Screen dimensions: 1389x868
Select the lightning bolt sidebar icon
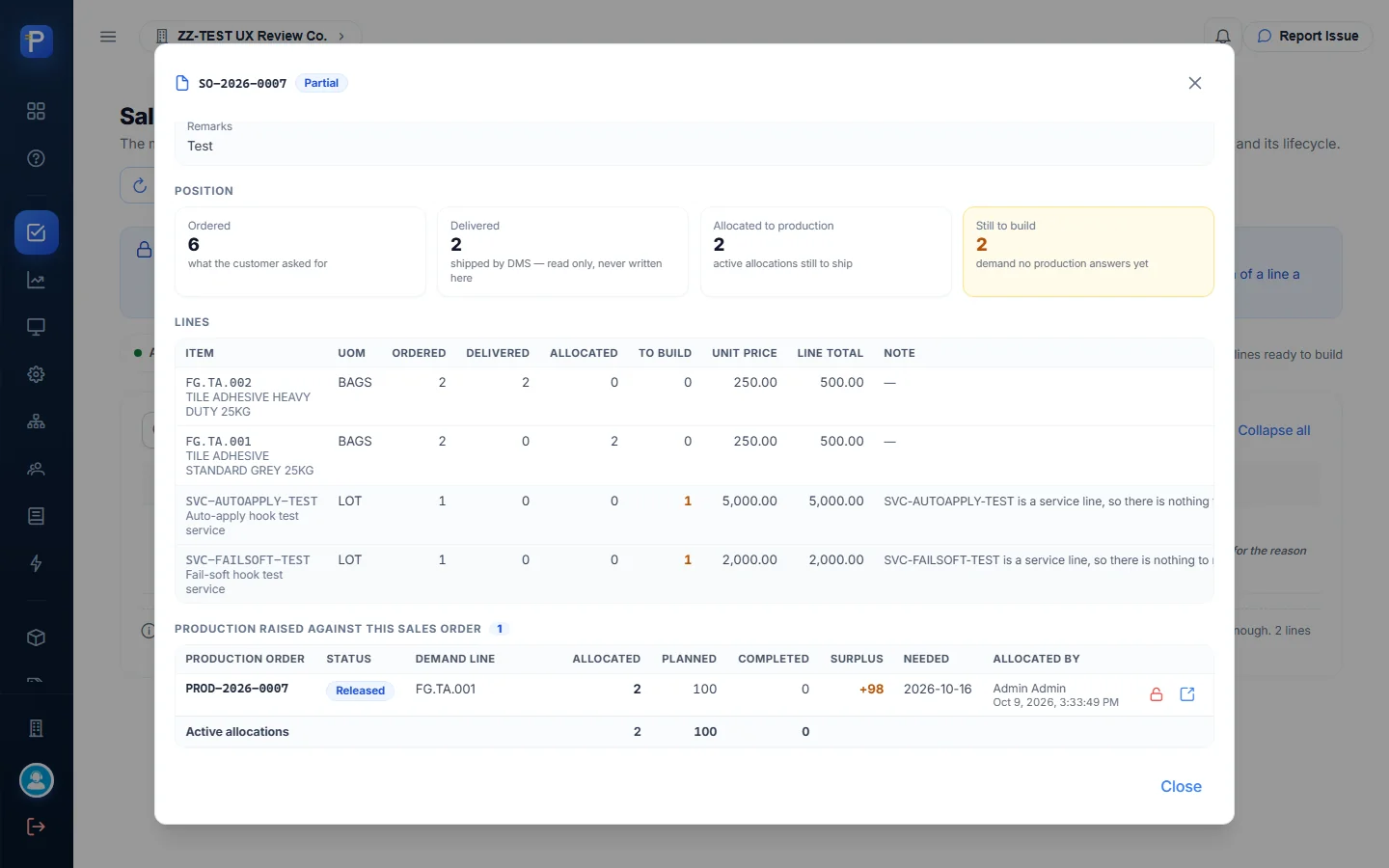tap(36, 563)
